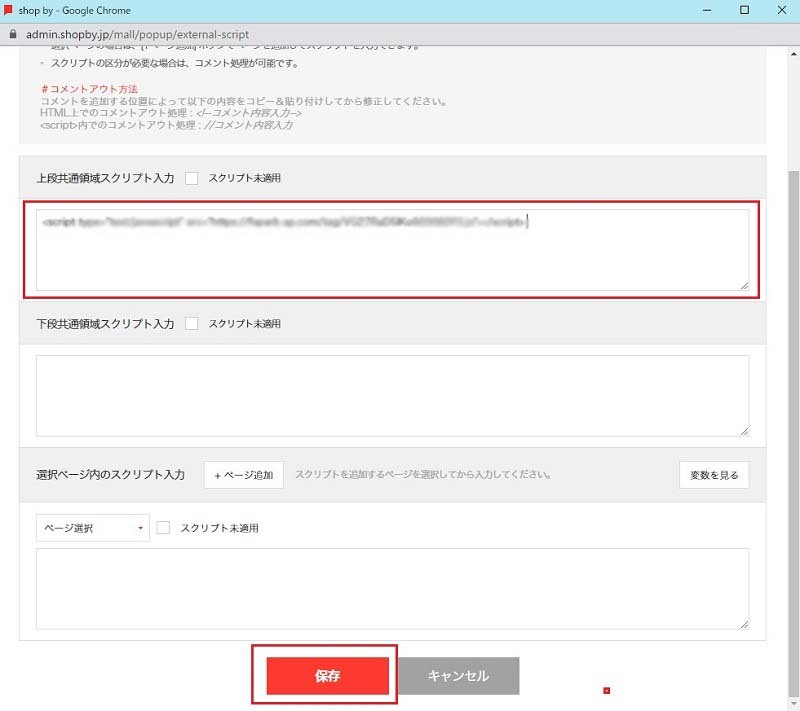Click the red shop by favicon
This screenshot has width=800, height=711.
click(8, 10)
